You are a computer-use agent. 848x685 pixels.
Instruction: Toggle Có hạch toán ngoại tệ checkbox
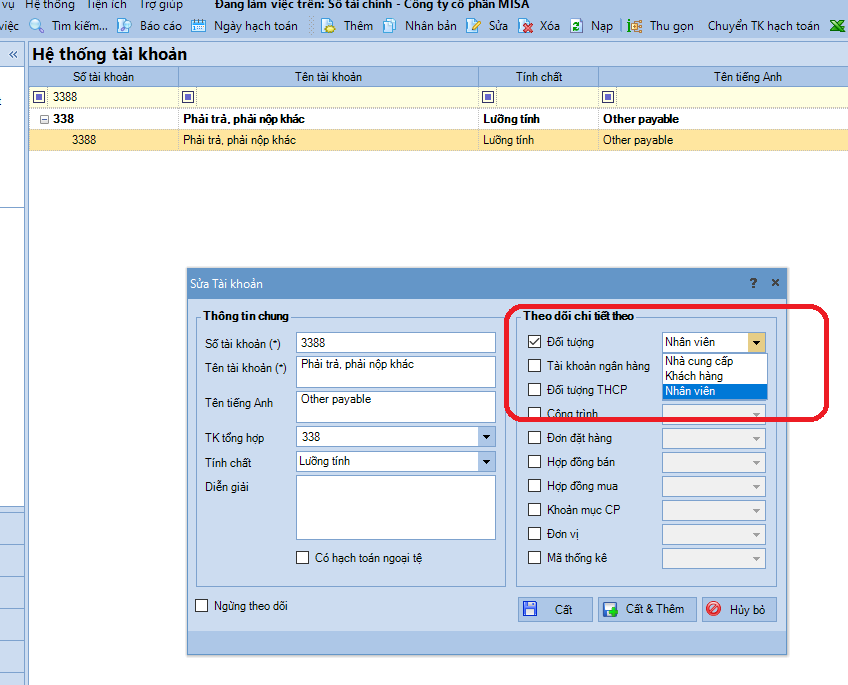point(302,557)
